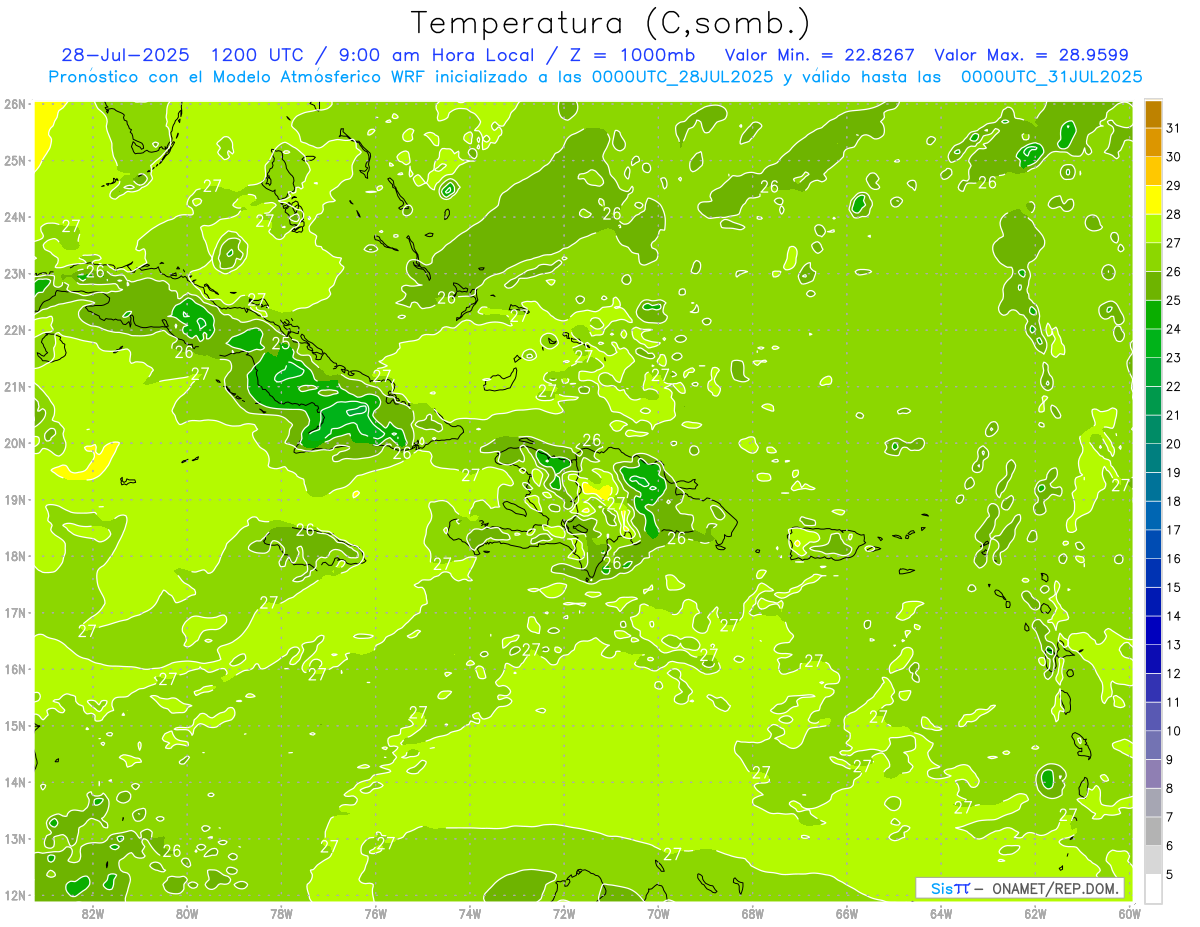Click the '78W' longitude axis label
Screen dimensions: 1200x927
coord(281,913)
